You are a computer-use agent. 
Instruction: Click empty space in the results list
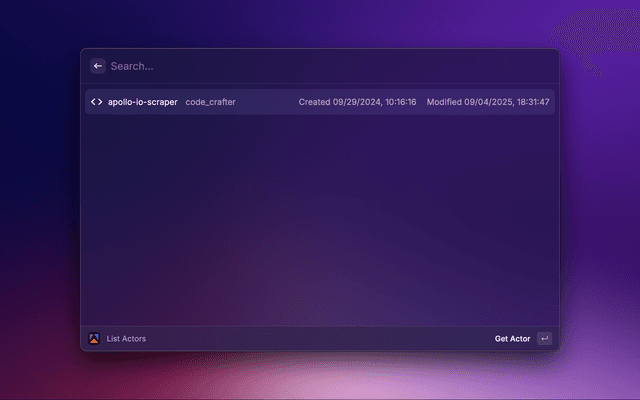[x=320, y=220]
